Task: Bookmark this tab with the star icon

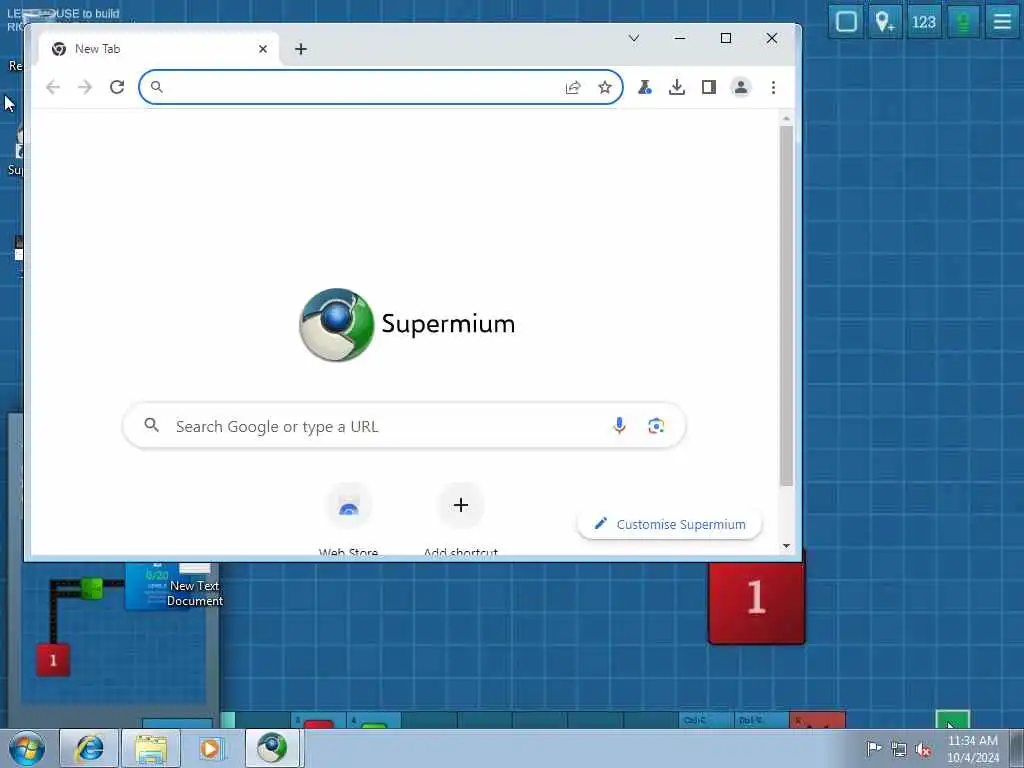Action: 605,87
